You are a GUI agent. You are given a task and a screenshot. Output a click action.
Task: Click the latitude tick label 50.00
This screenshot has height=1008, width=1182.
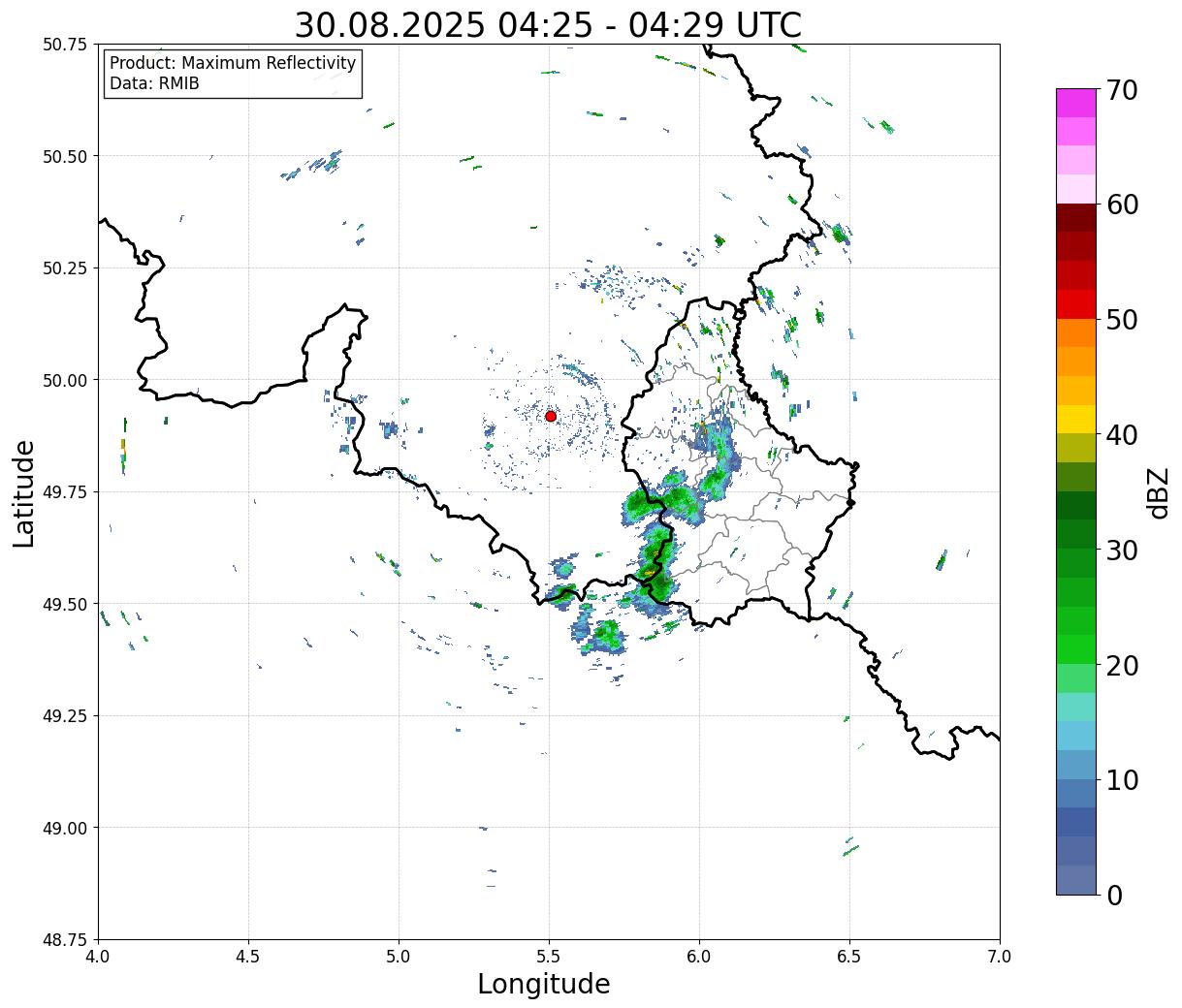click(x=65, y=380)
